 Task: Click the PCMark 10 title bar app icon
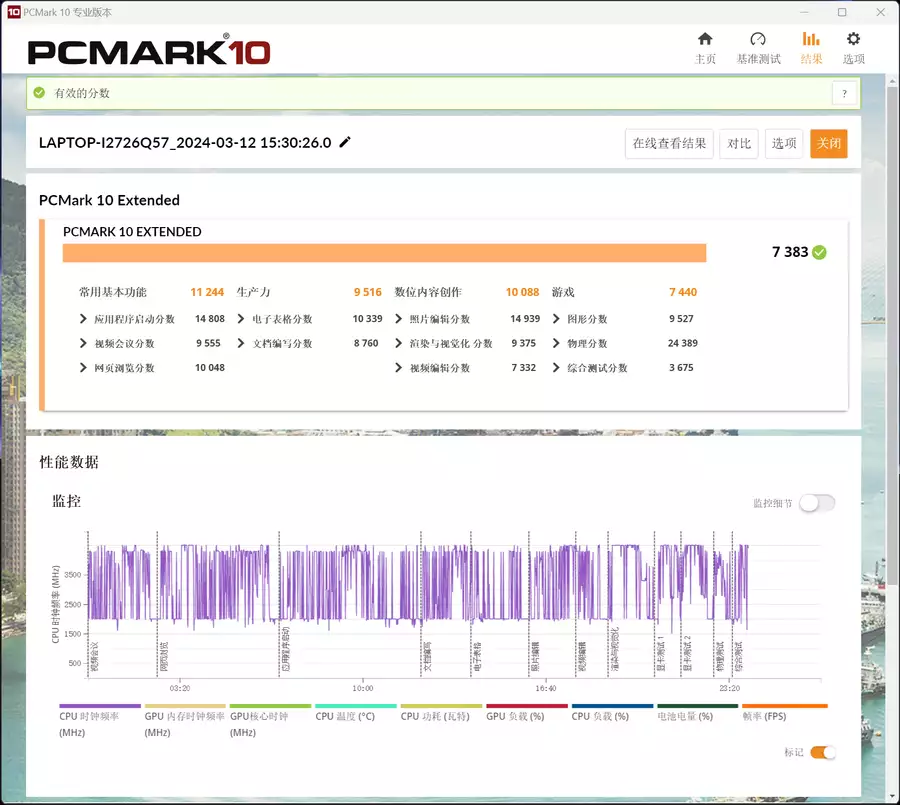pyautogui.click(x=13, y=12)
